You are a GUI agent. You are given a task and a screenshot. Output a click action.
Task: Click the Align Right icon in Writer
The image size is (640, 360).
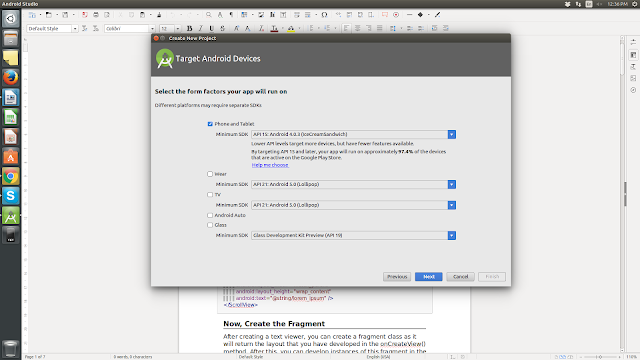369,28
